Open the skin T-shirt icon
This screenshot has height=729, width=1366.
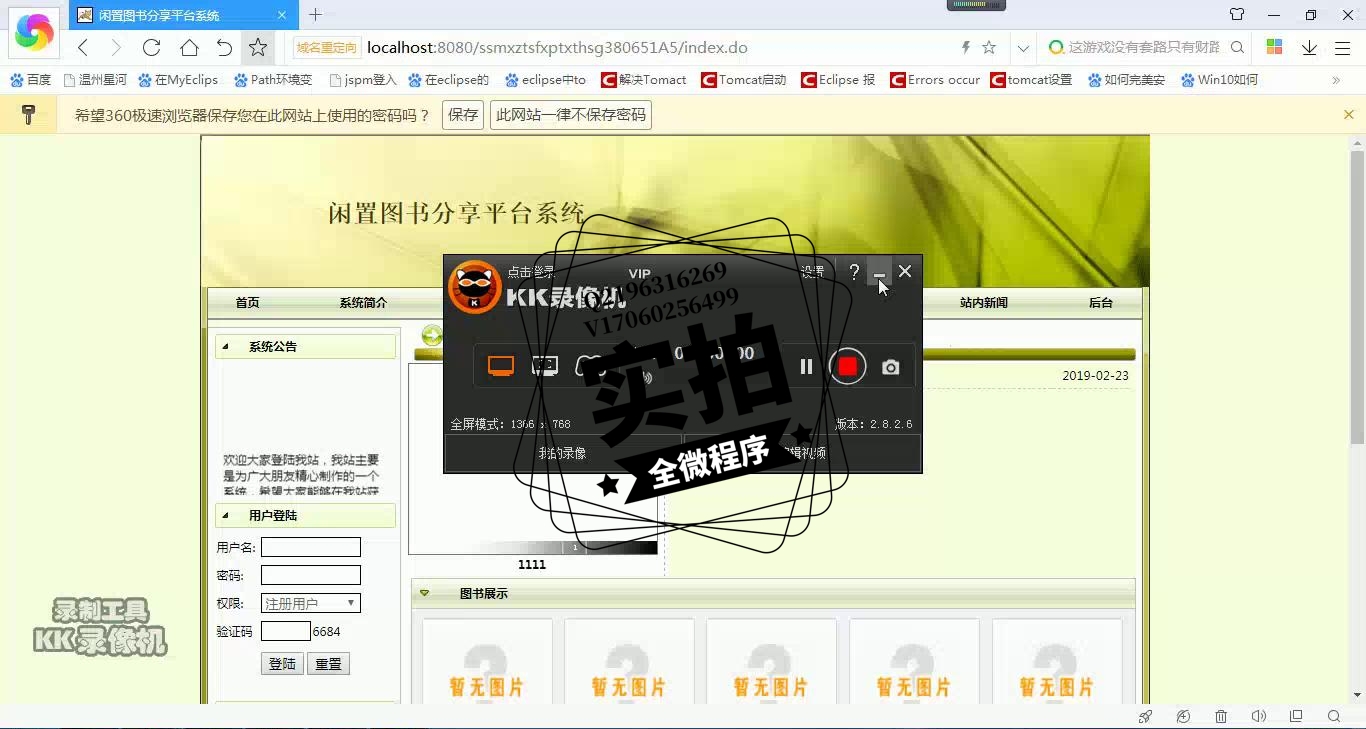pyautogui.click(x=1237, y=15)
